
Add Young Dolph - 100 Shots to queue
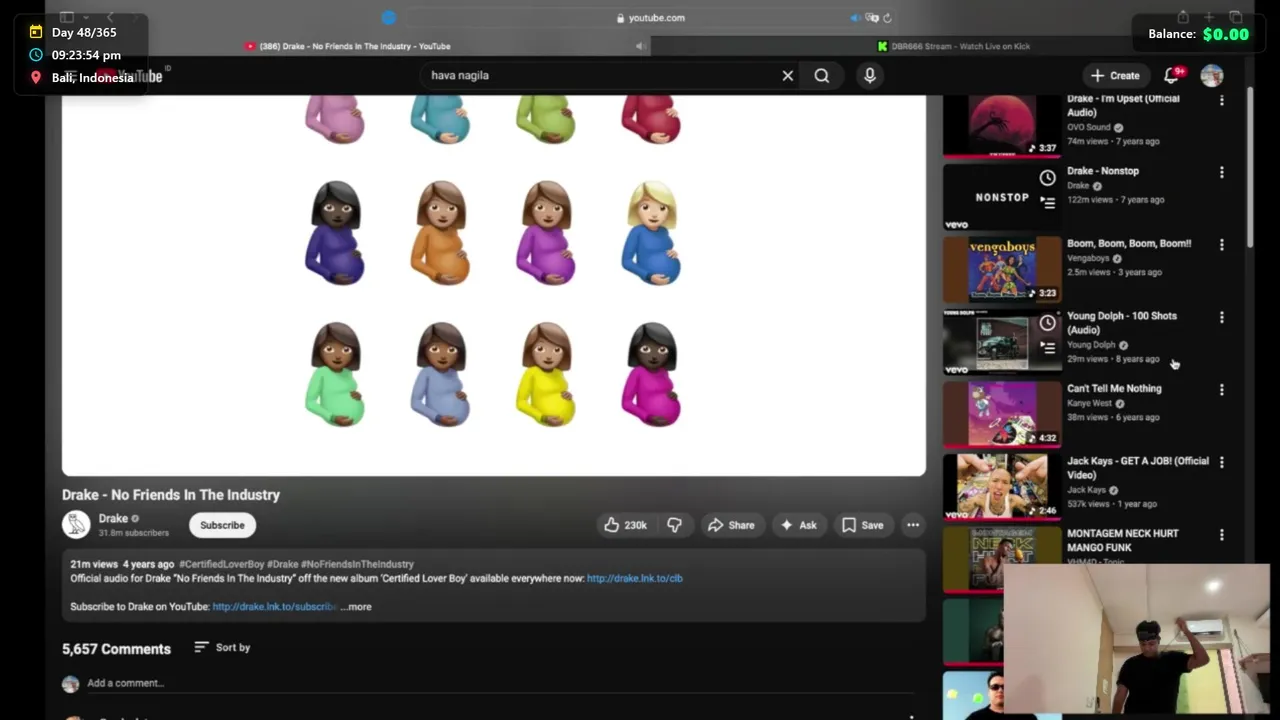[x=1047, y=347]
